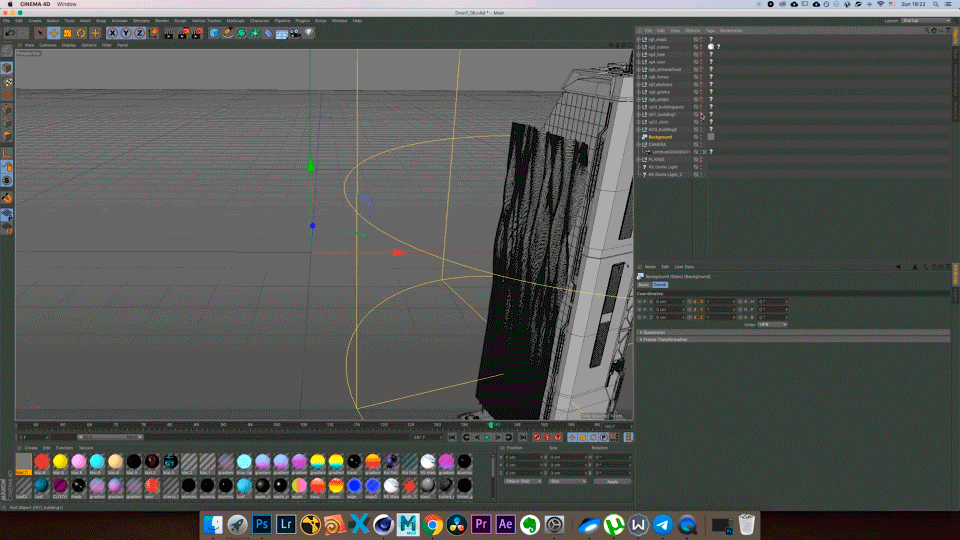Add a Cube primitive object
960x540 pixels.
[214, 33]
